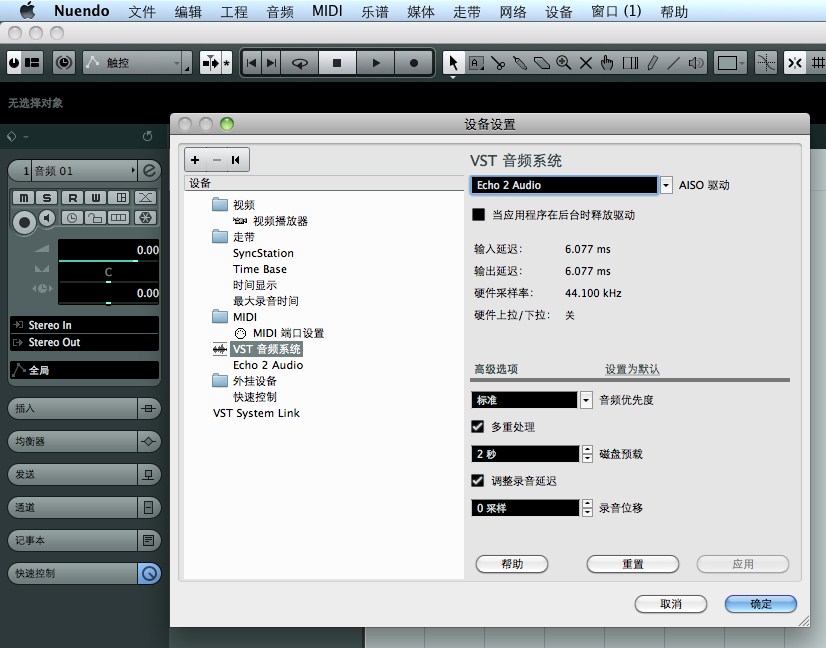Toggle the track monitor speaker button
Viewport: 826px width, 648px height.
[x=47, y=218]
